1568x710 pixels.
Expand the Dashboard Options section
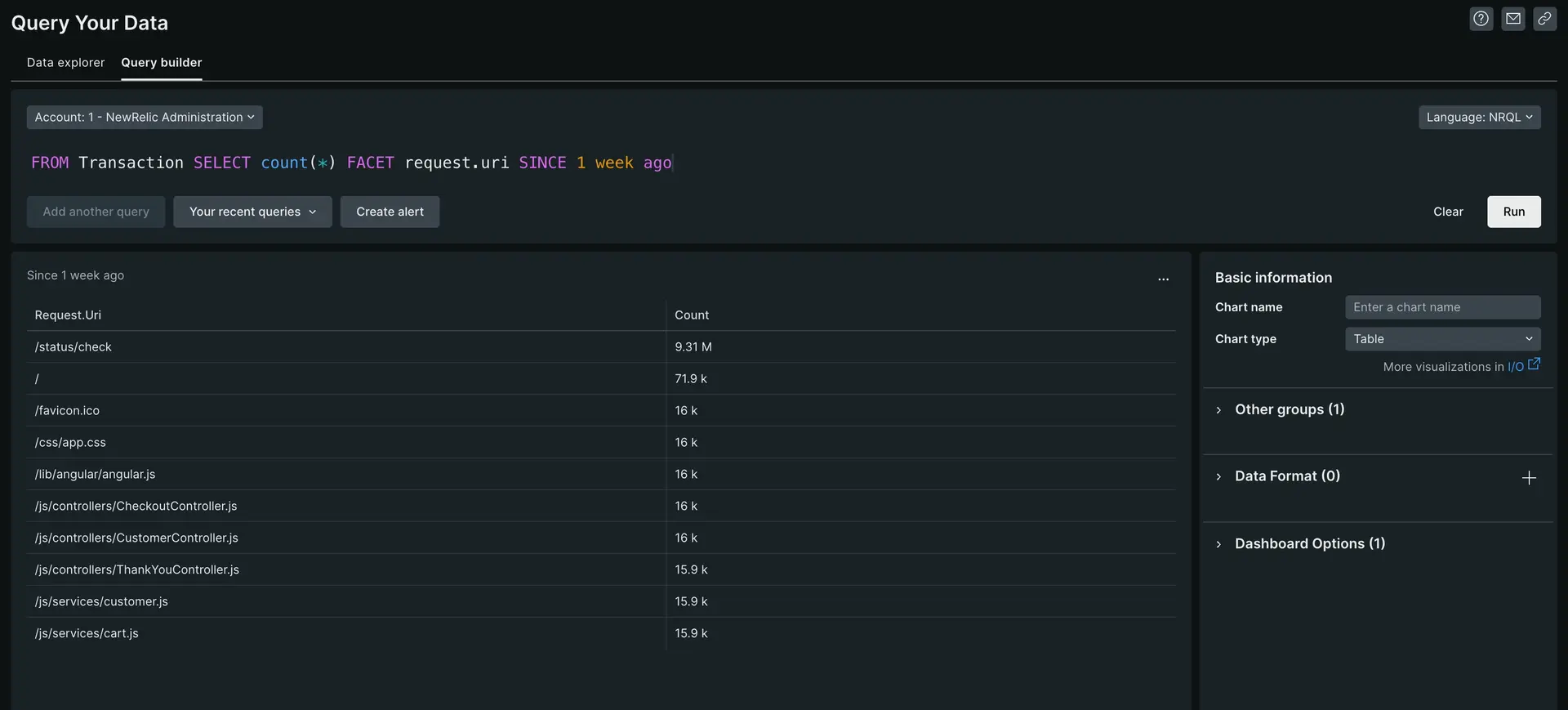[x=1309, y=544]
